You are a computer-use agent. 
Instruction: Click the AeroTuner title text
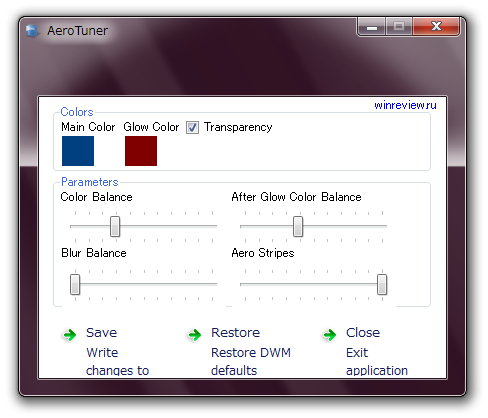pos(77,31)
